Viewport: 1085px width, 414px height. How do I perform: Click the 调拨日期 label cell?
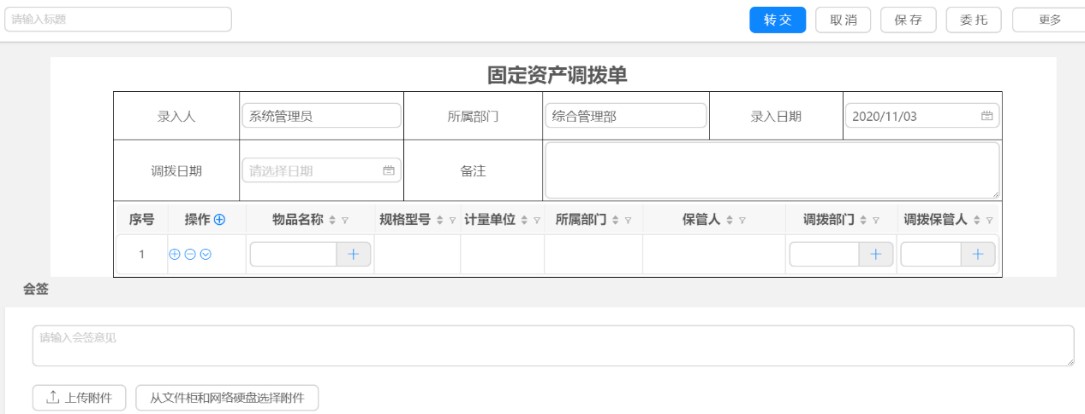(x=176, y=171)
